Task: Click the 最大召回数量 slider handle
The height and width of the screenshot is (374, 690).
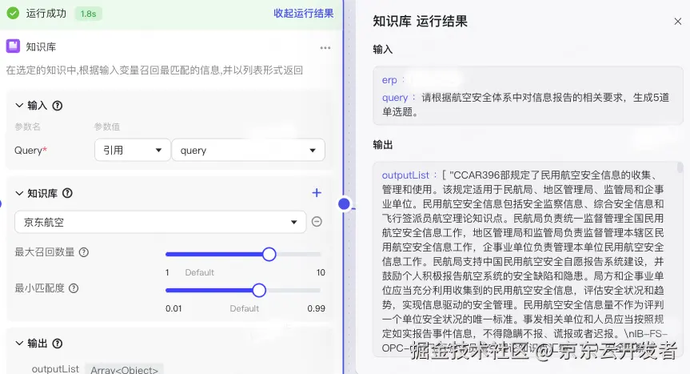Action: point(269,254)
